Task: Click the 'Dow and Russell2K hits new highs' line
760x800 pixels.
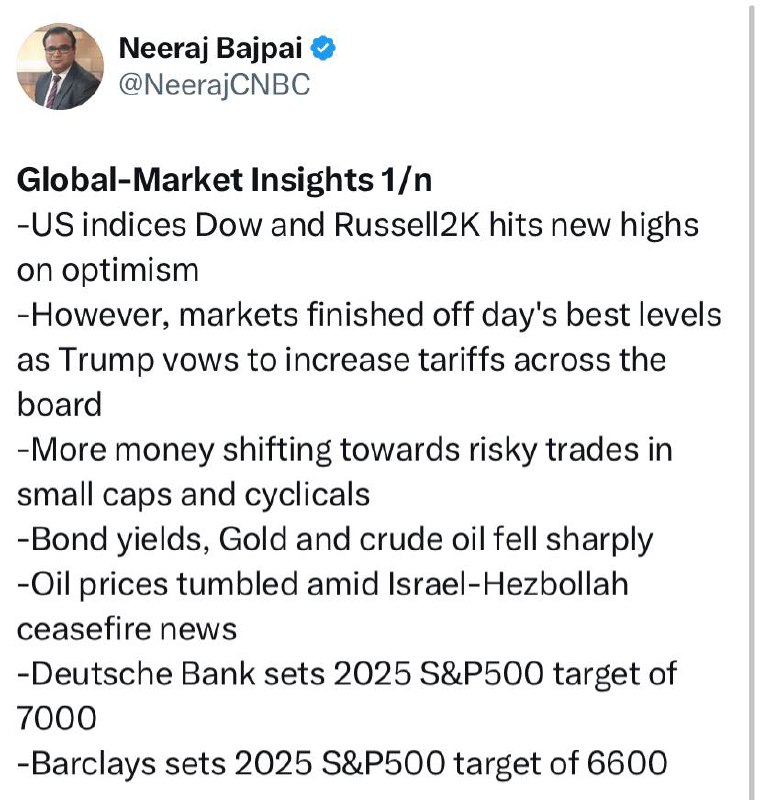Action: 446,225
